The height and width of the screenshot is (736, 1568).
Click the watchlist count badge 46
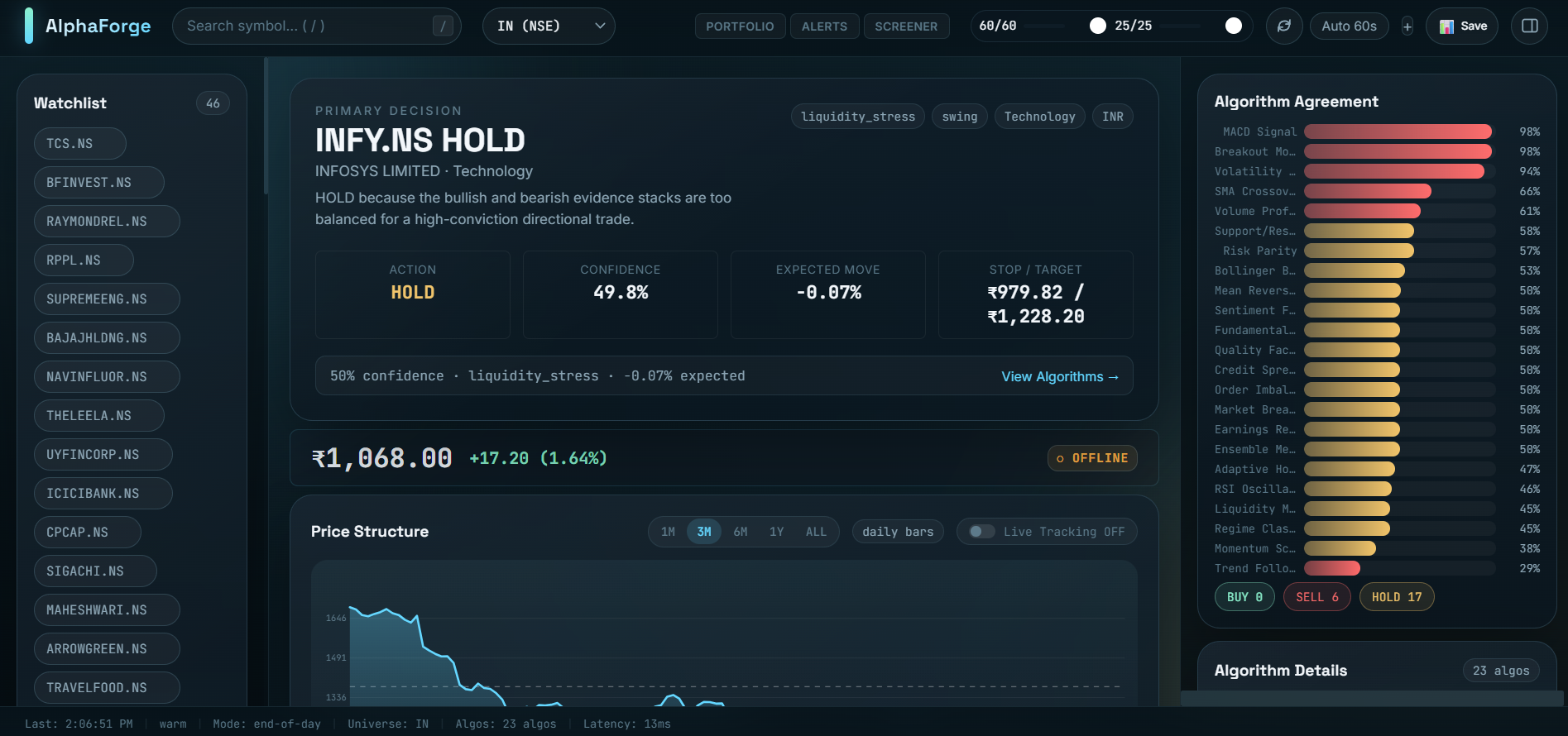point(213,103)
